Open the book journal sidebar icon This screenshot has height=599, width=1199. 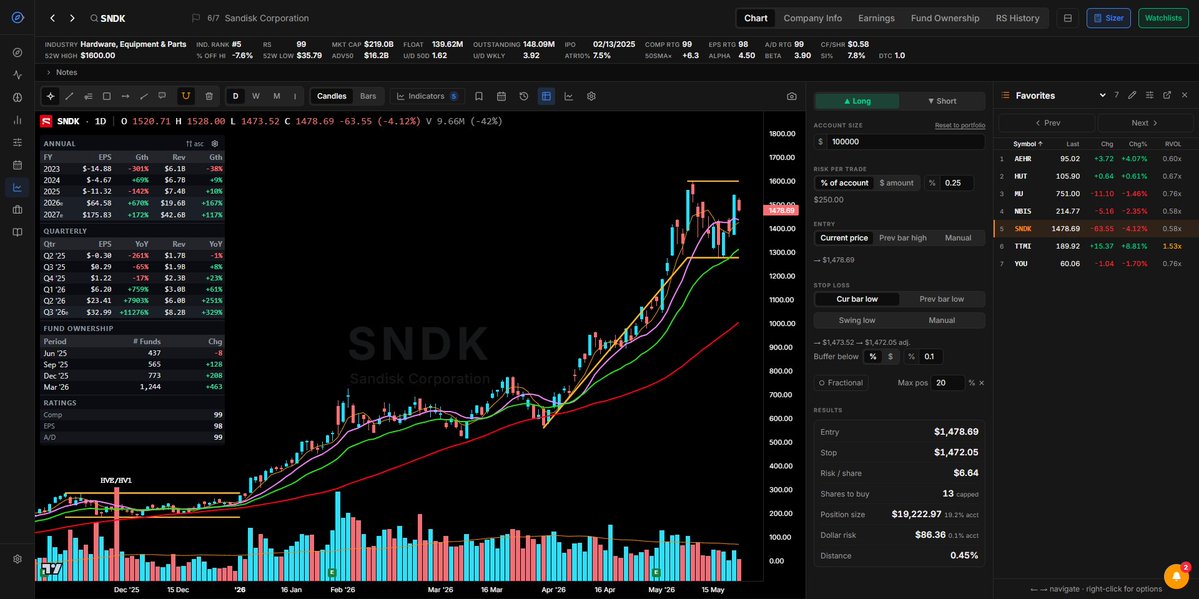point(18,232)
